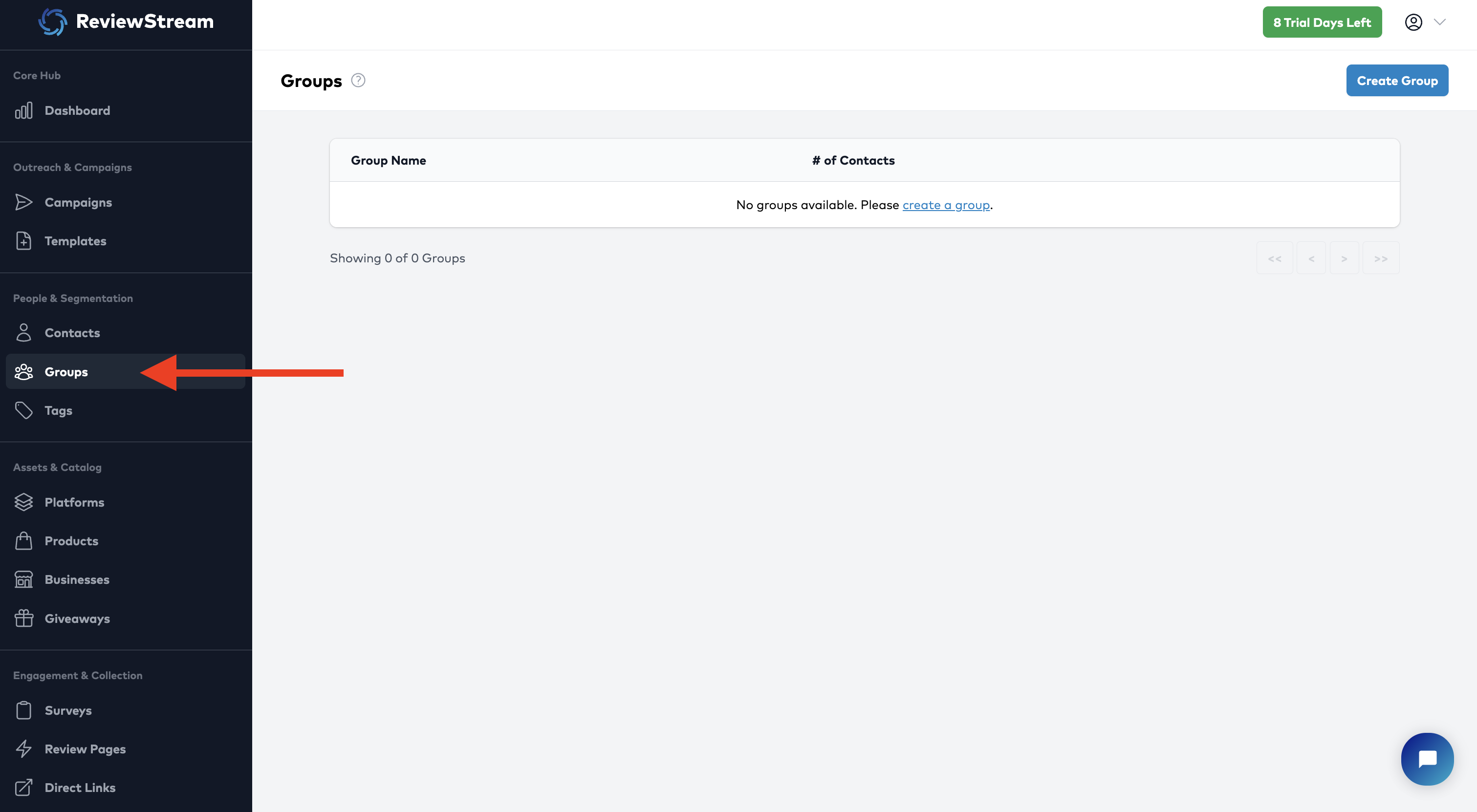Open Review Pages in the sidebar
1477x812 pixels.
pos(85,749)
